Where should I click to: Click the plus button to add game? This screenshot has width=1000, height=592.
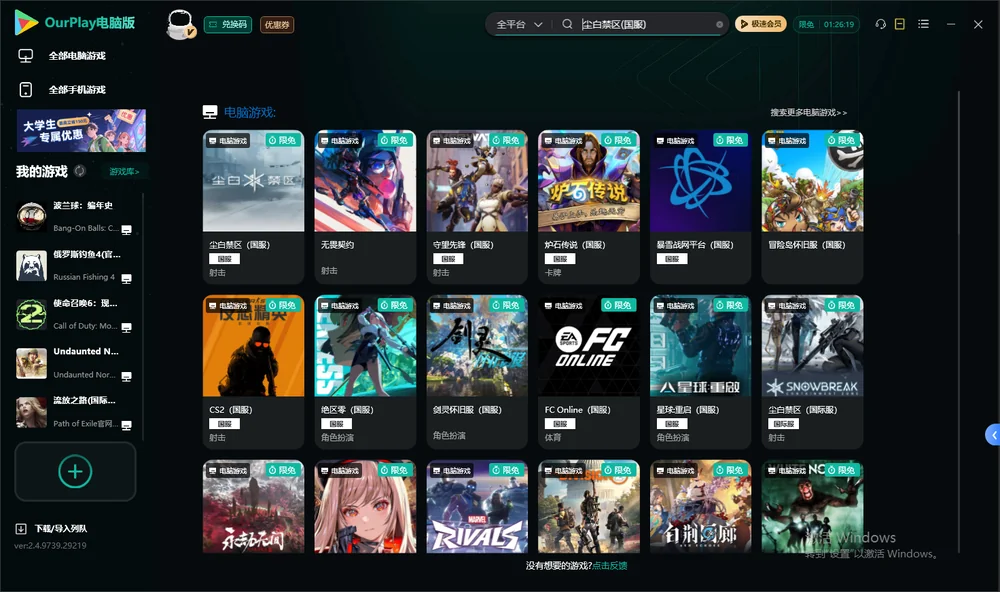point(75,471)
